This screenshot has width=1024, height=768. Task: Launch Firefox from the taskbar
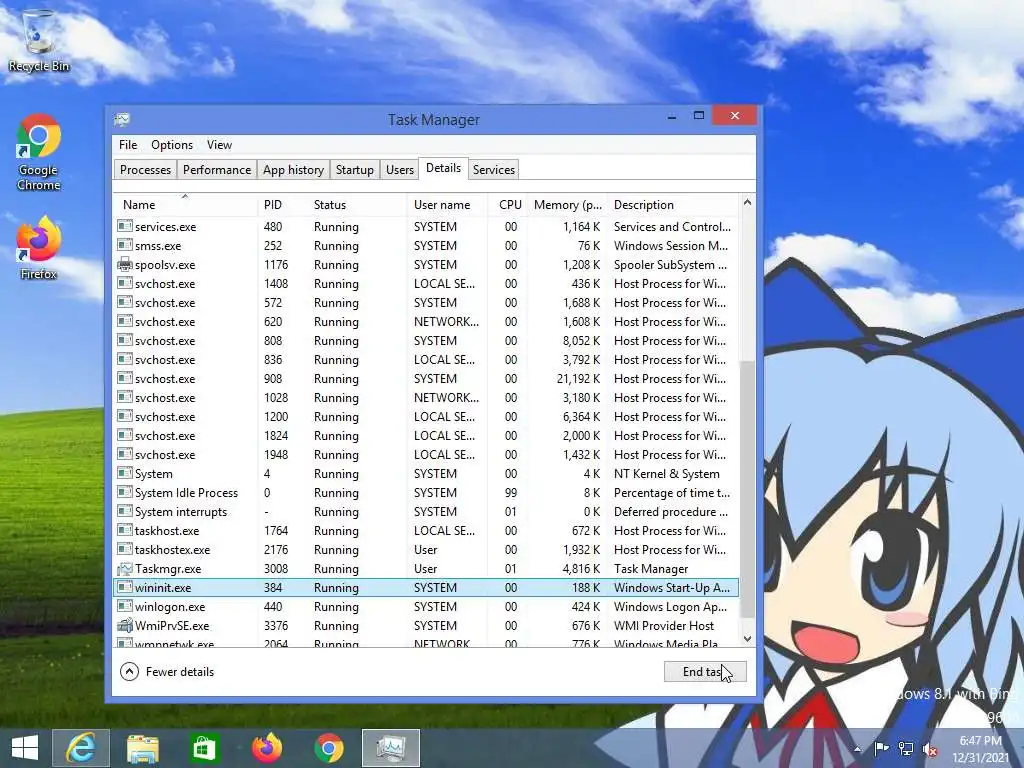(266, 748)
